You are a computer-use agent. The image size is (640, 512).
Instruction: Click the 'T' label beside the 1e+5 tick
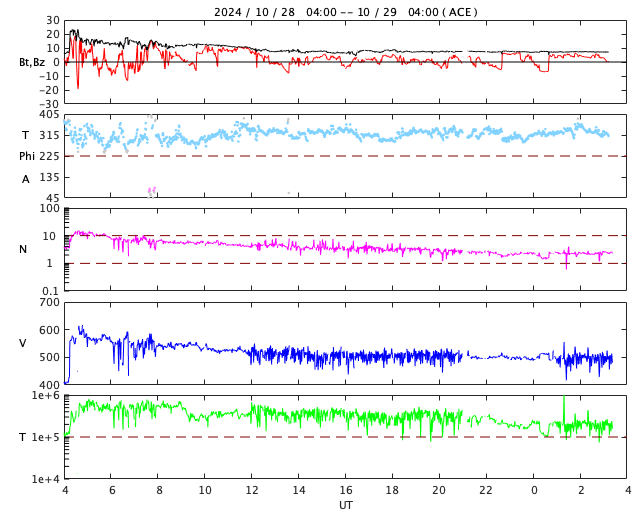pyautogui.click(x=23, y=437)
